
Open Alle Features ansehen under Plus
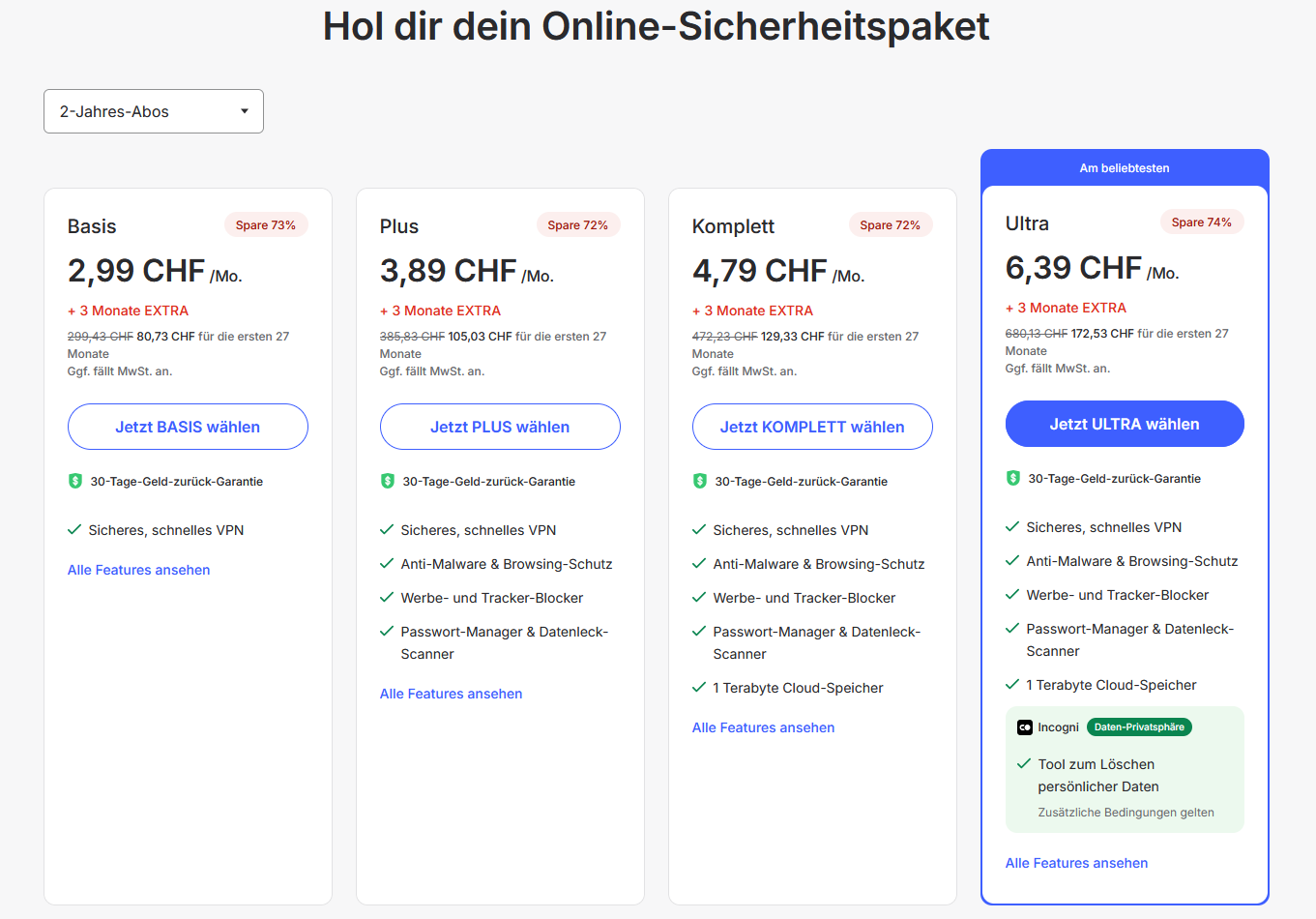coord(451,694)
